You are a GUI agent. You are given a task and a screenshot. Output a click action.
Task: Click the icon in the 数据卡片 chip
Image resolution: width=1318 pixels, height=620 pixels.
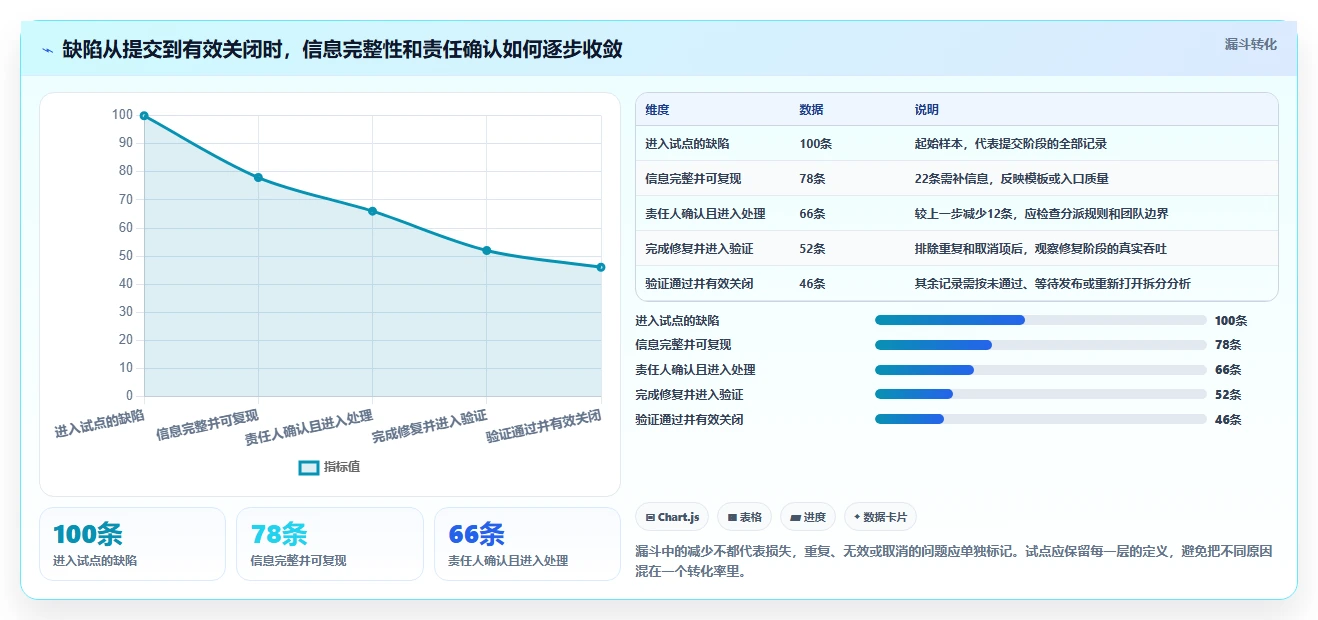click(x=857, y=517)
